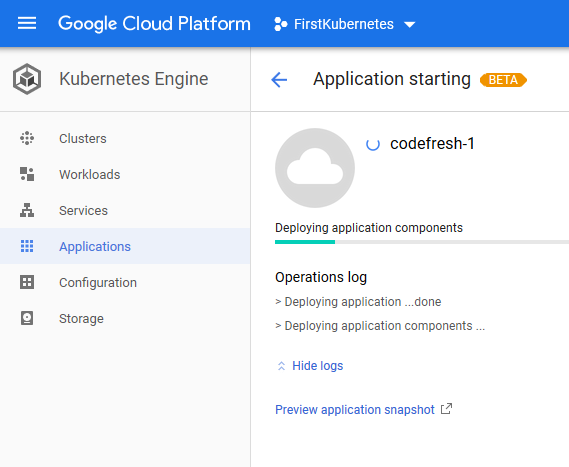Click the Storage disk icon

[27, 318]
